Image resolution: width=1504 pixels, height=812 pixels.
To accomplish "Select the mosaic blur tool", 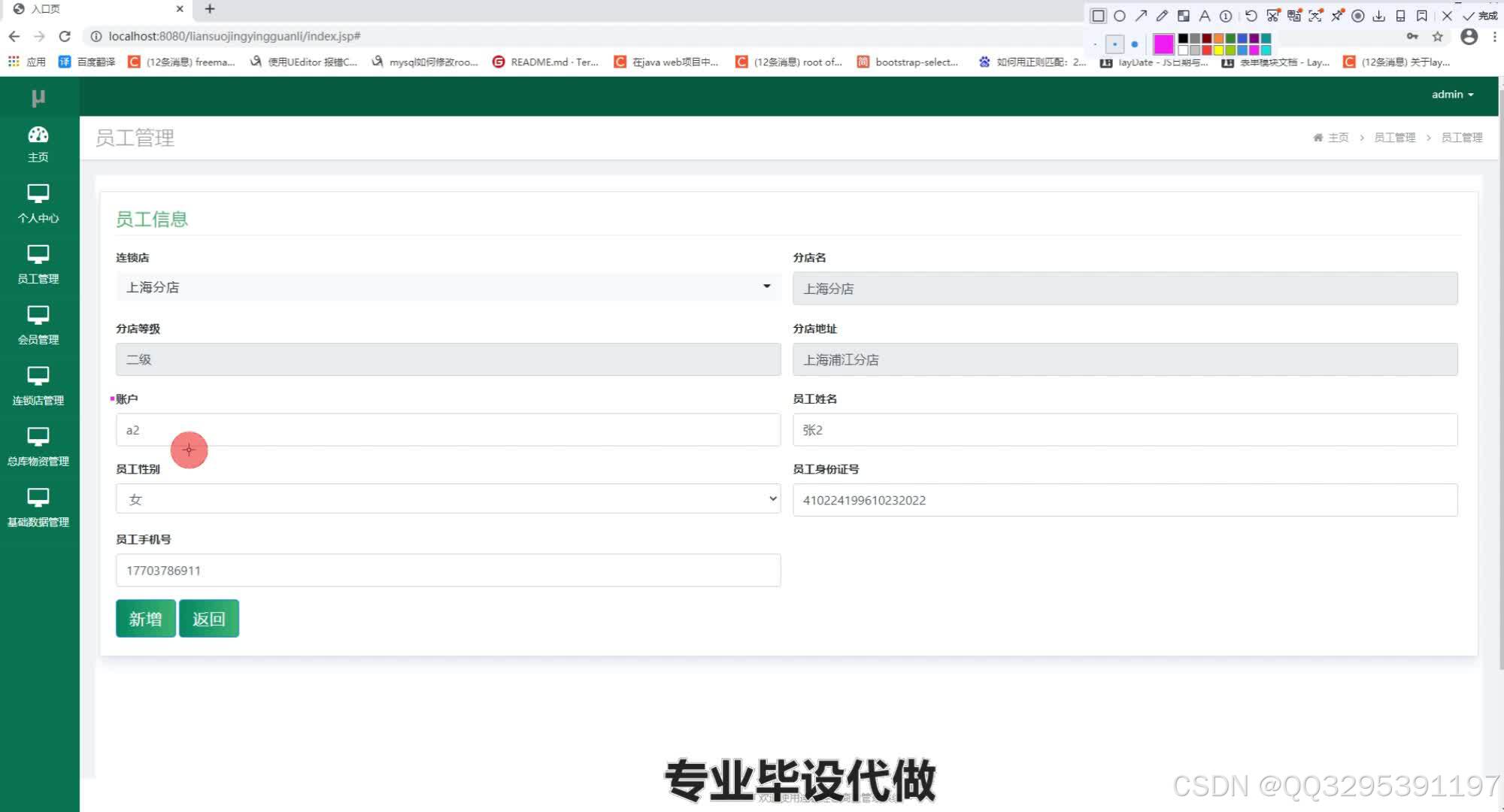I will pyautogui.click(x=1183, y=16).
